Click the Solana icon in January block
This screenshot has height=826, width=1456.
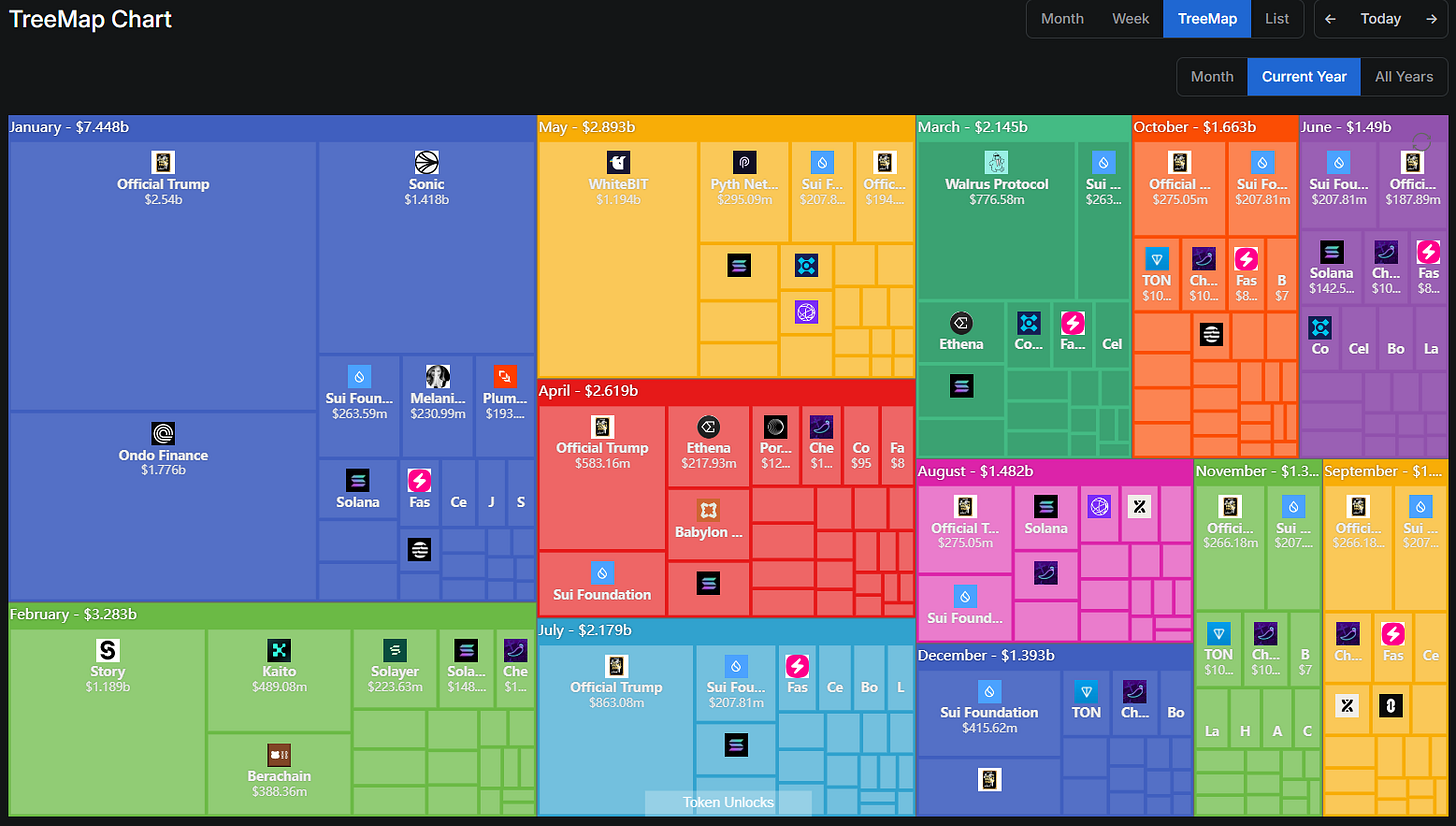(x=358, y=480)
